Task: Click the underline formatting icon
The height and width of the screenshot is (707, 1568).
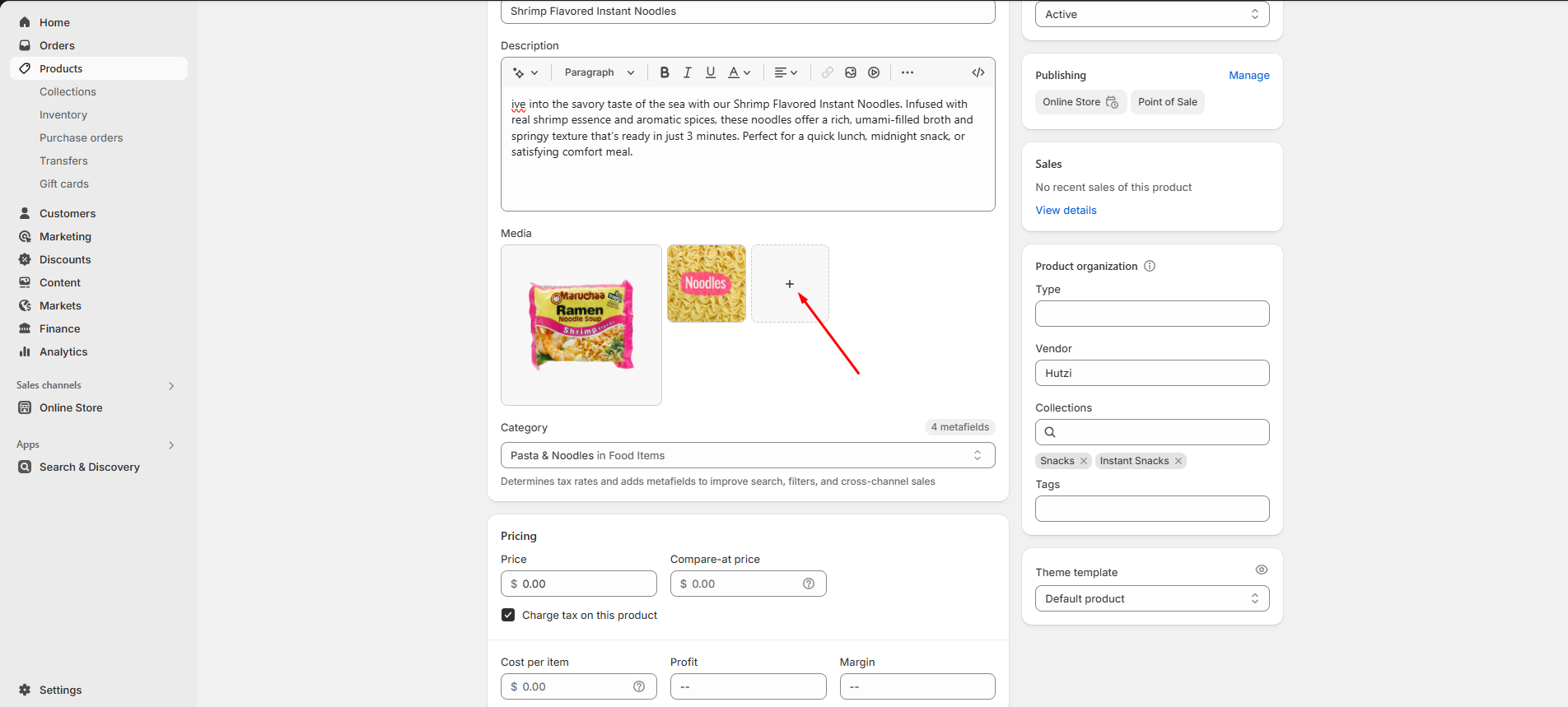Action: point(711,72)
